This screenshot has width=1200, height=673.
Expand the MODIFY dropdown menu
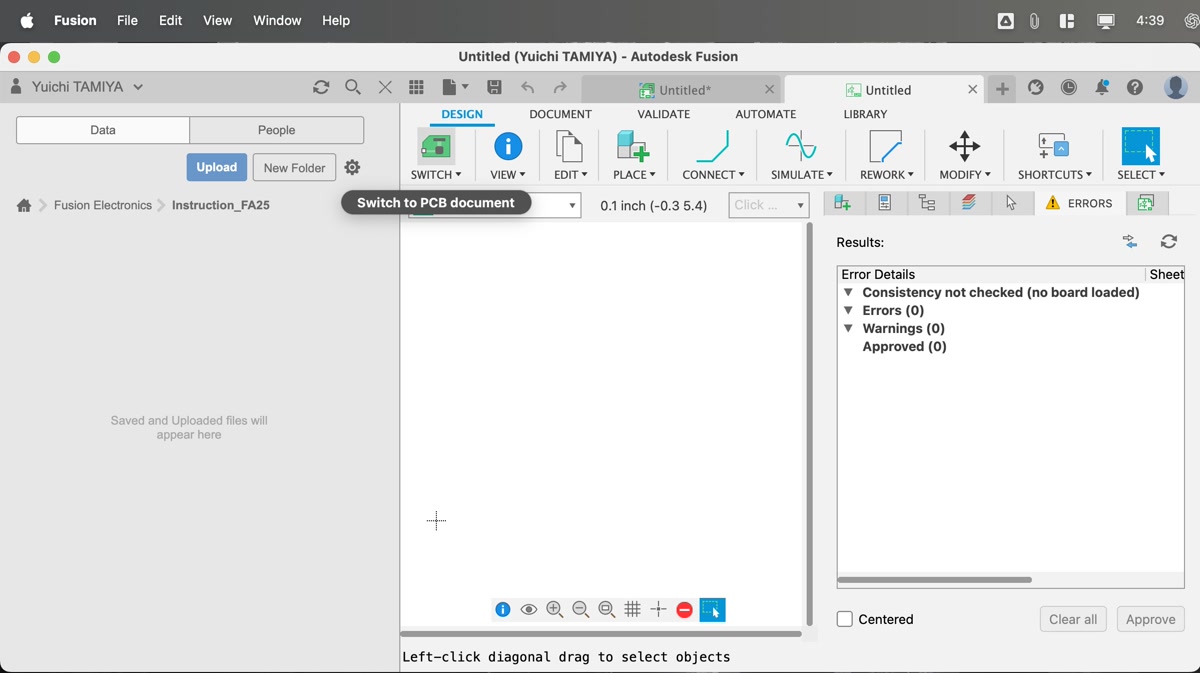tap(965, 175)
